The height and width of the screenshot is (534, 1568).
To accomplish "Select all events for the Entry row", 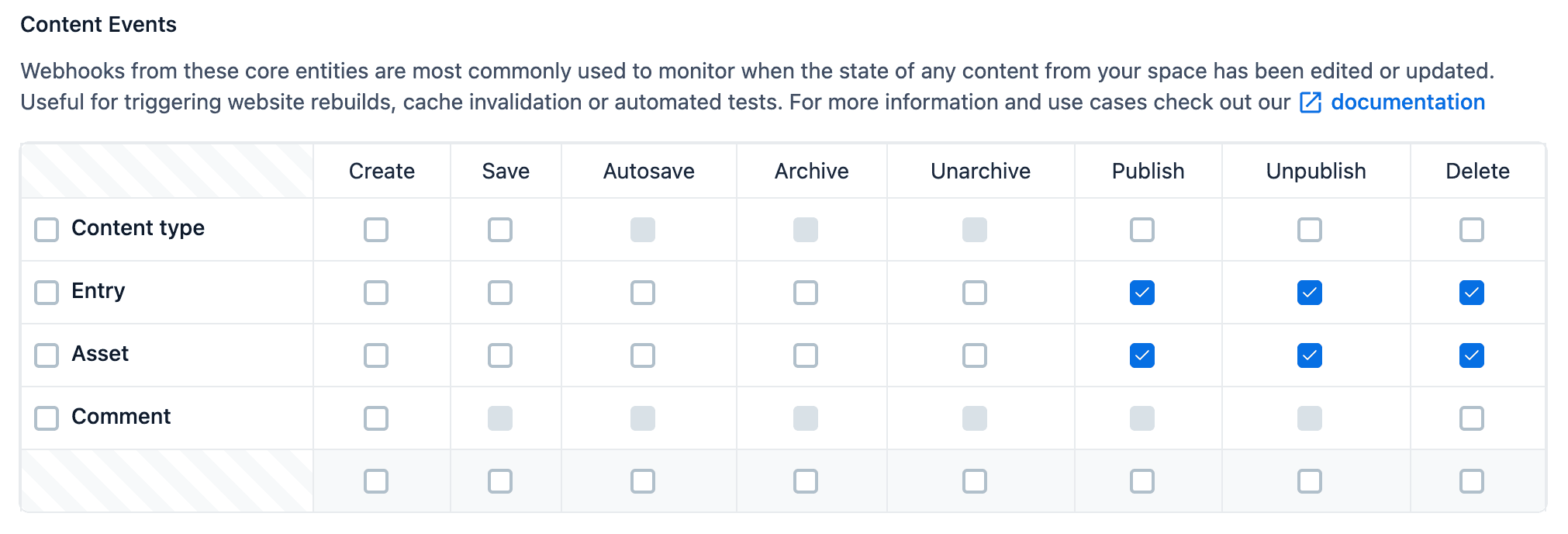I will pyautogui.click(x=46, y=293).
